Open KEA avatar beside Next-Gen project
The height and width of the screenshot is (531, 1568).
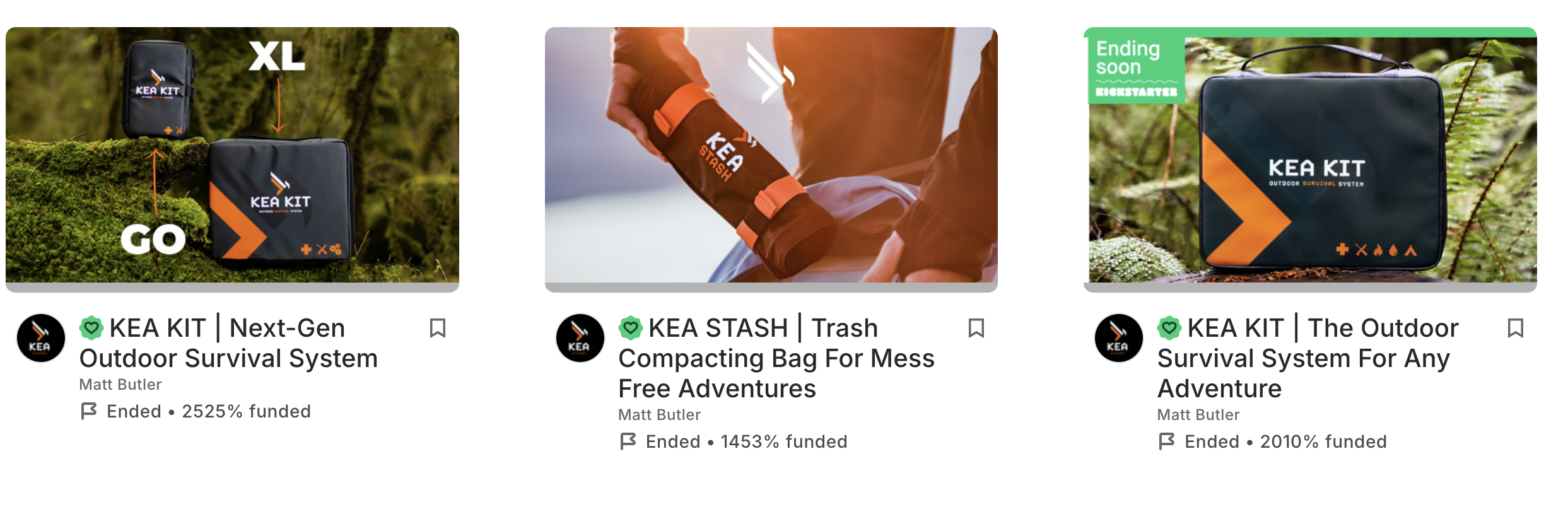[41, 338]
